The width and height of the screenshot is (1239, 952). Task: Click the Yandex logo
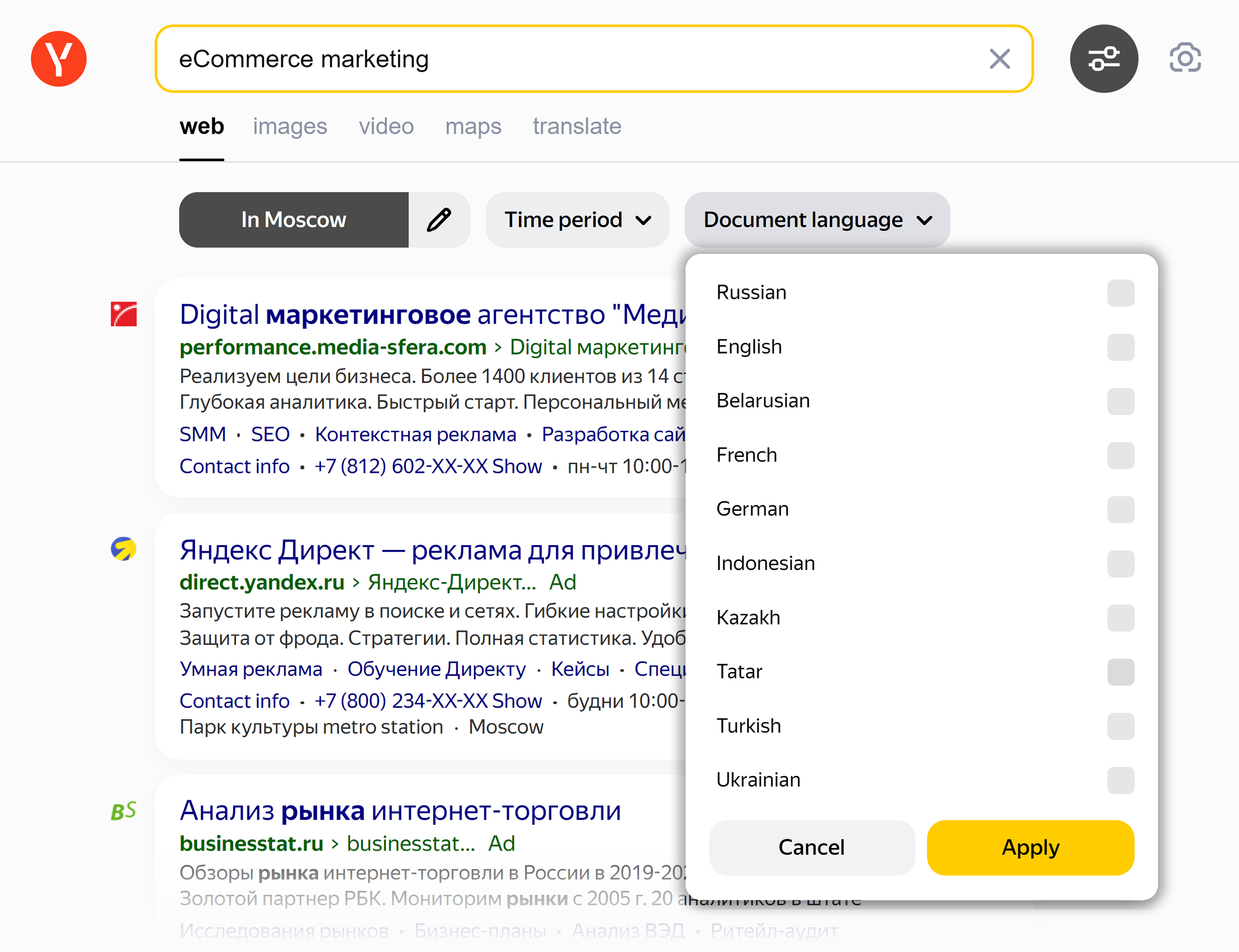[58, 58]
